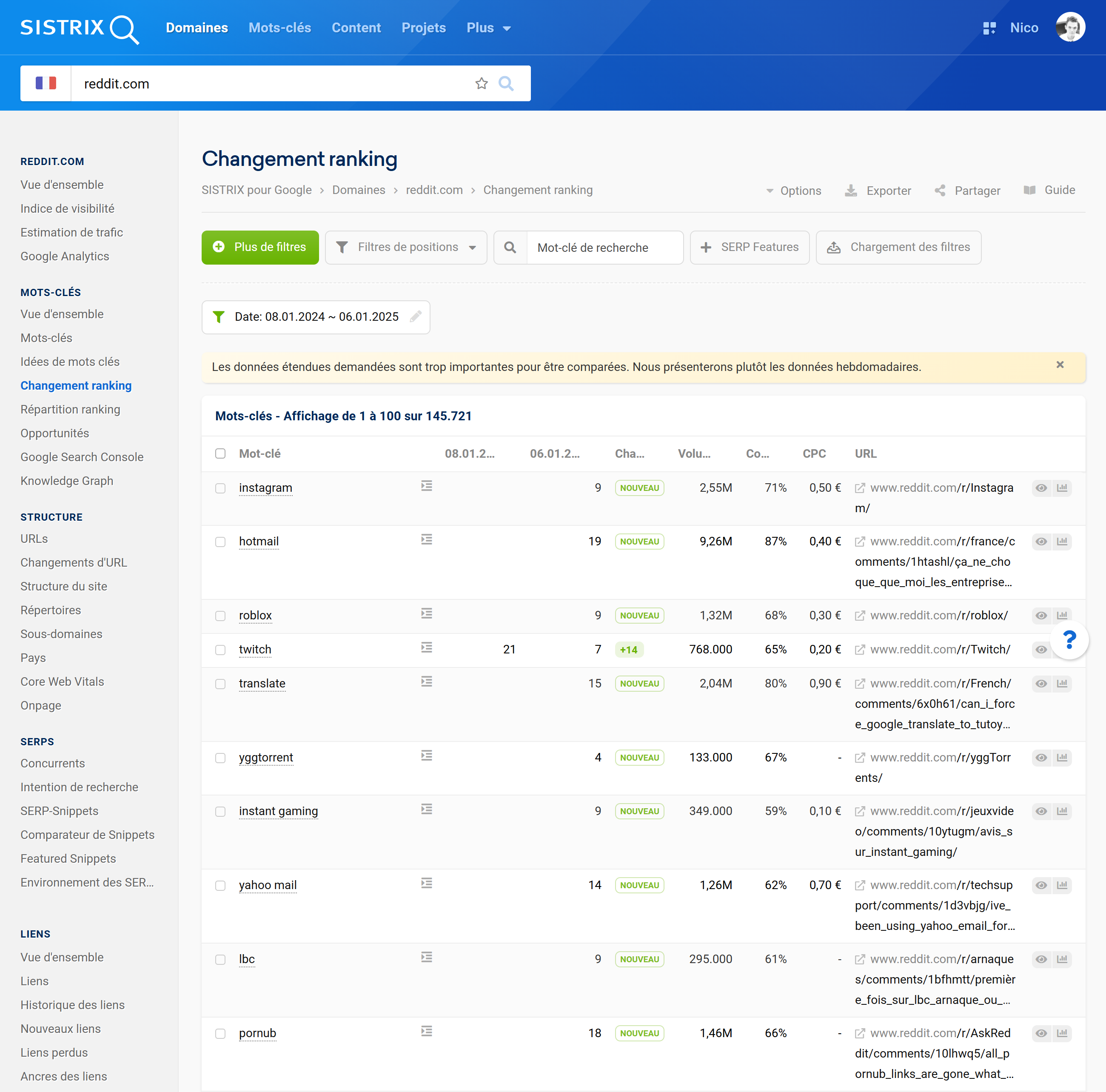Viewport: 1106px width, 1092px height.
Task: Check the instagram row checkbox
Action: coord(220,488)
